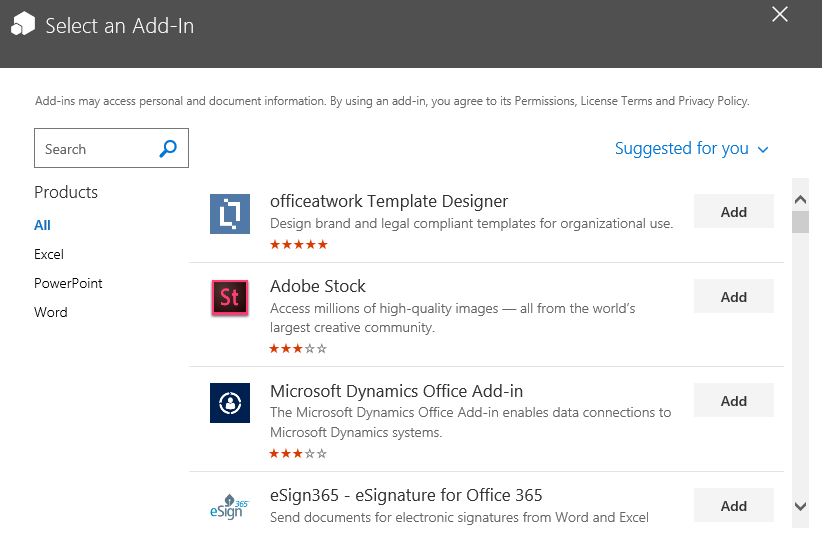Open the Suggested for you sort dropdown
Viewport: 822px width, 545px height.
click(x=691, y=149)
